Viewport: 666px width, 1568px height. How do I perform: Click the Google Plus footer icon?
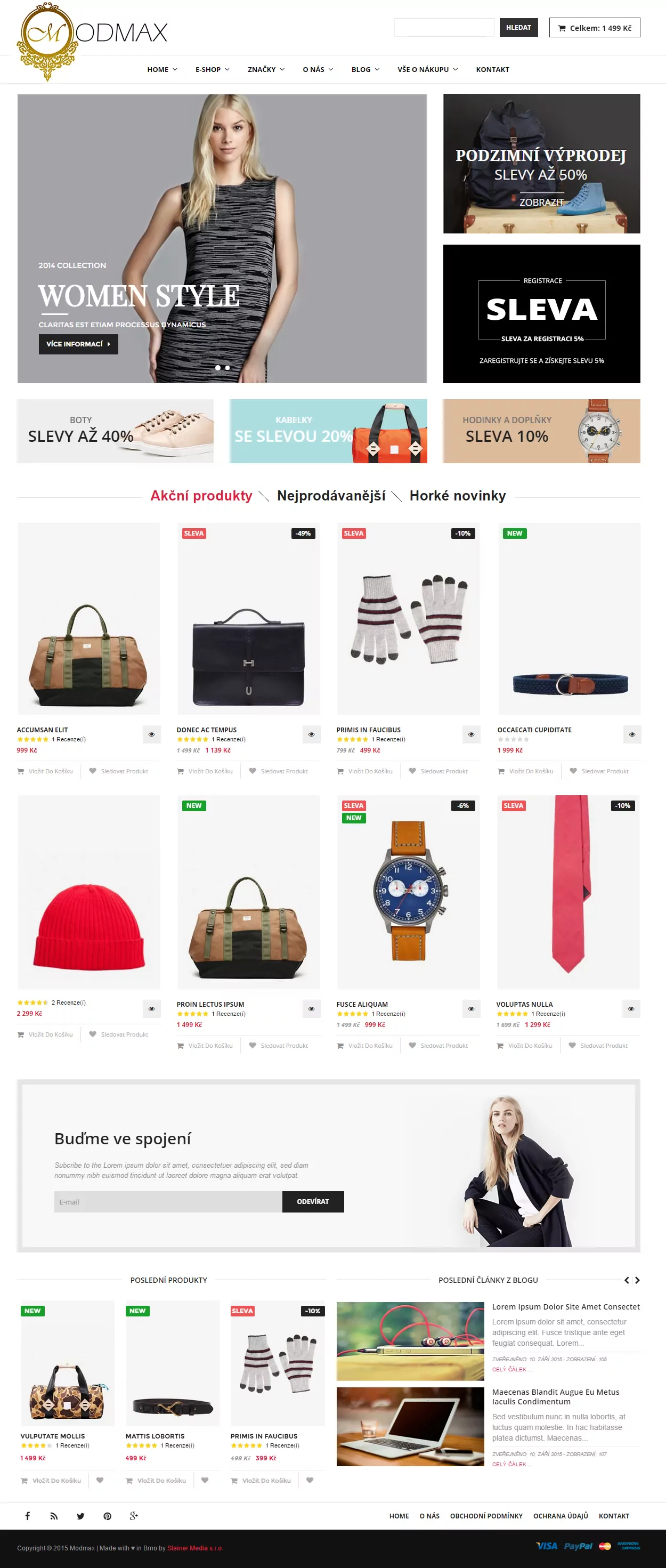click(x=134, y=1516)
